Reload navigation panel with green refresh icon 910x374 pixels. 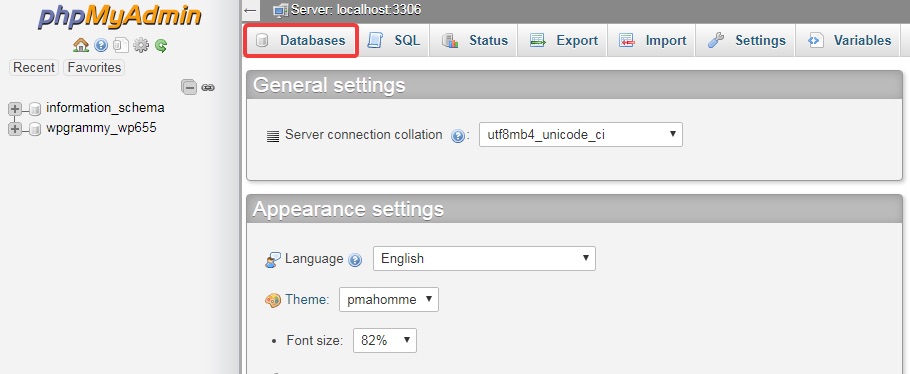click(161, 45)
